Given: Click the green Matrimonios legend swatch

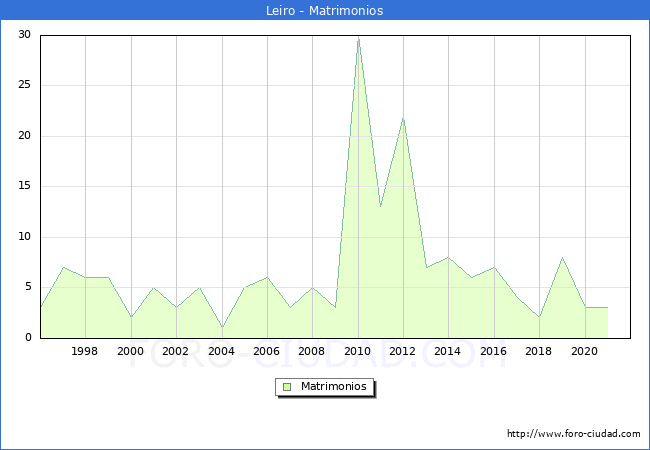Looking at the screenshot, I should point(287,387).
